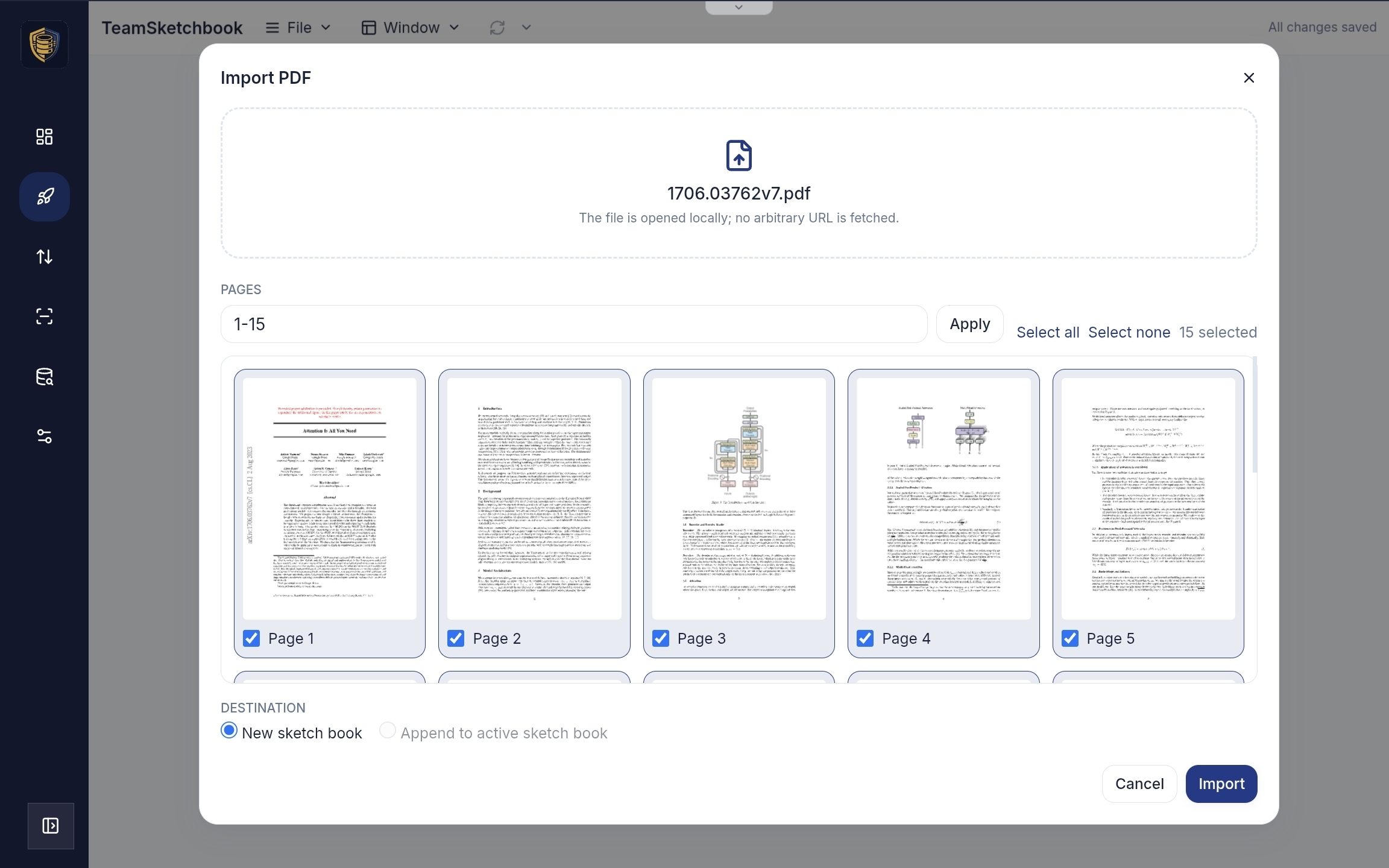Image resolution: width=1389 pixels, height=868 pixels.
Task: Click the TeamSketchbook title text
Action: click(x=172, y=28)
